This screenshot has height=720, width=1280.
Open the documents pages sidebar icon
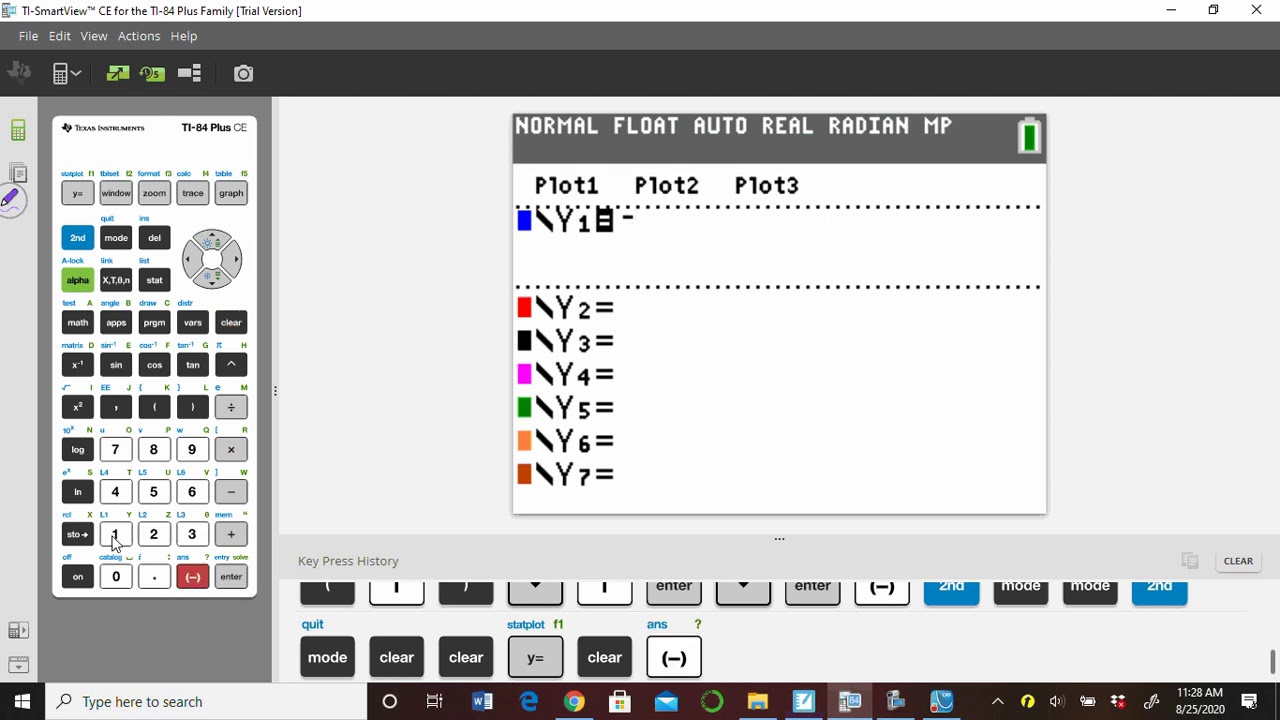click(18, 172)
